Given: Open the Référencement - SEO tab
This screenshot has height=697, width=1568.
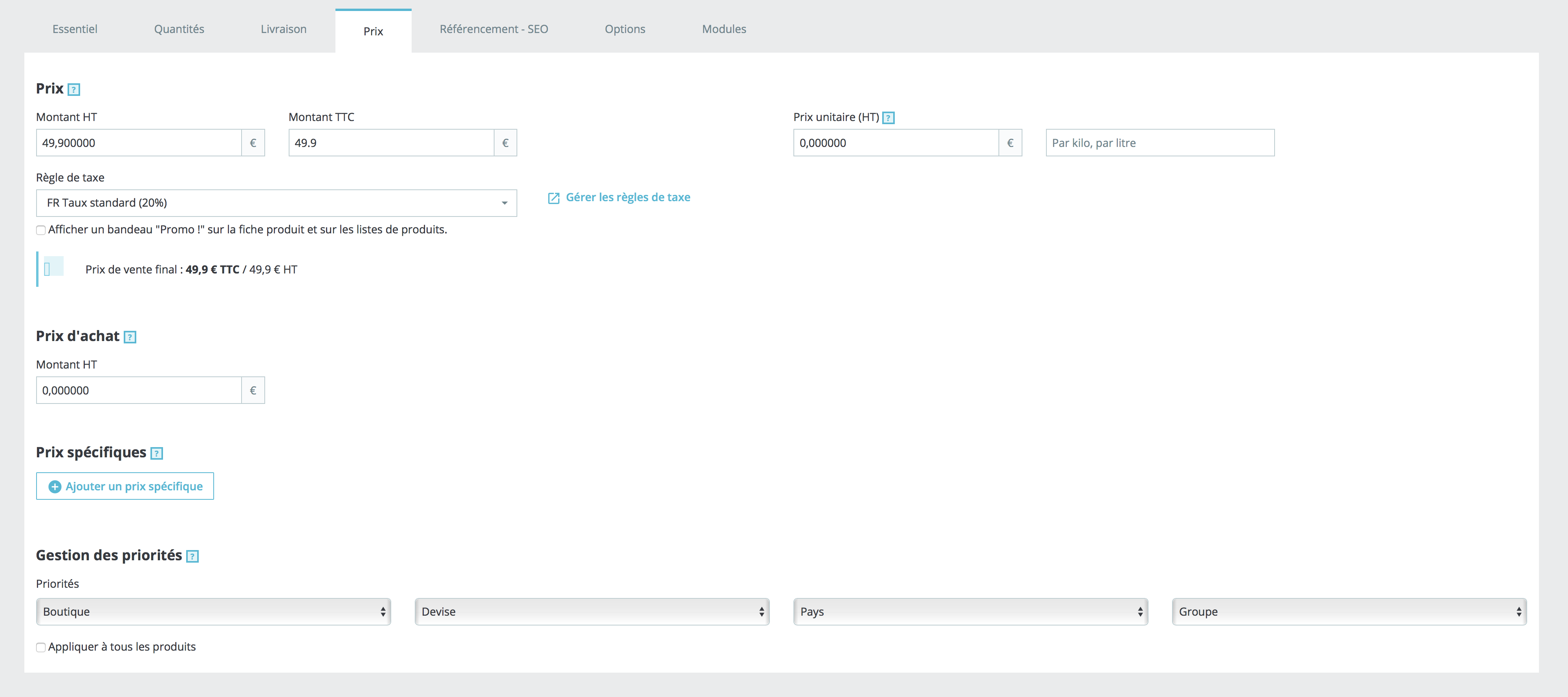Looking at the screenshot, I should [x=494, y=29].
